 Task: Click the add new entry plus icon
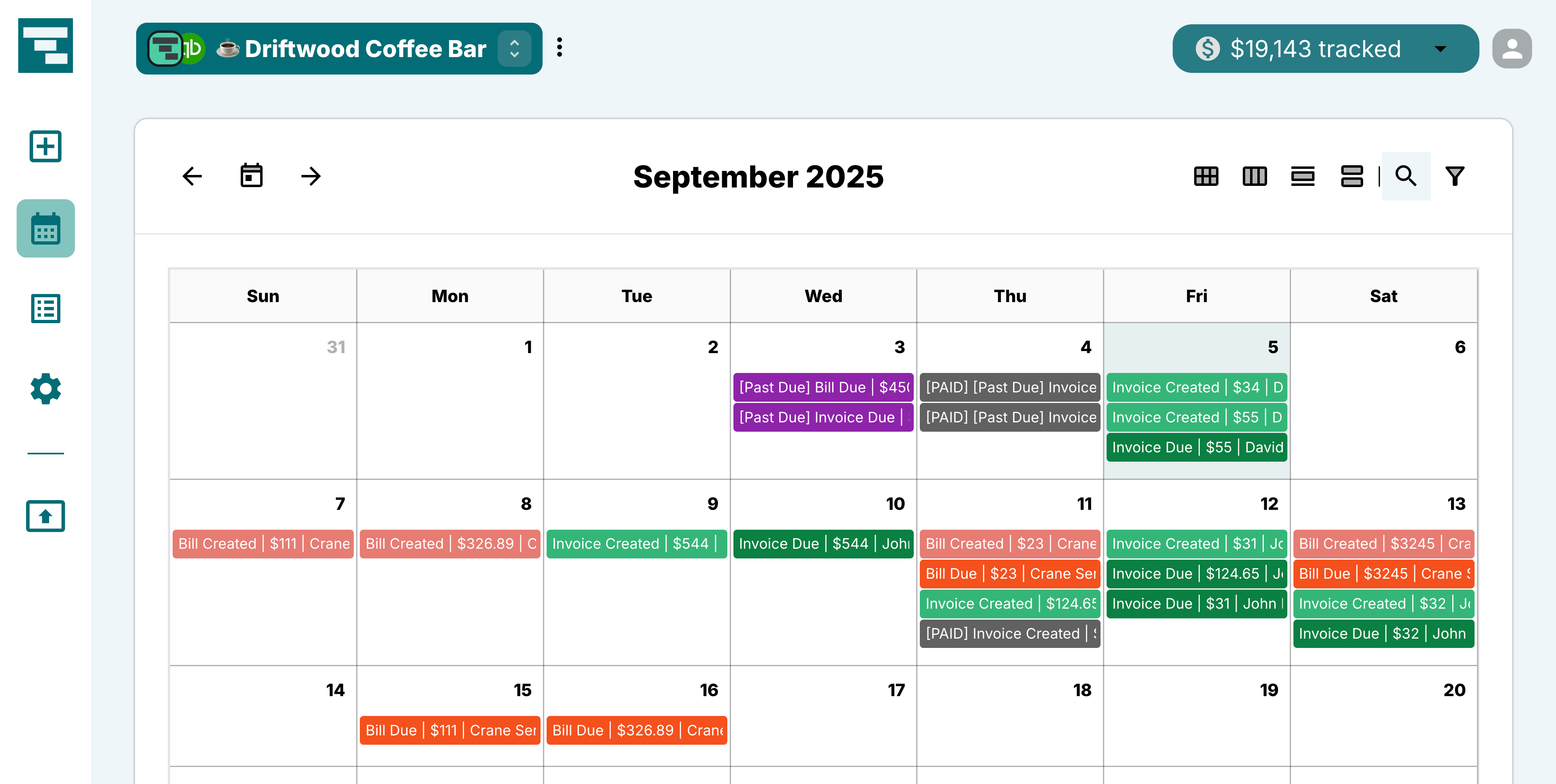coord(45,146)
